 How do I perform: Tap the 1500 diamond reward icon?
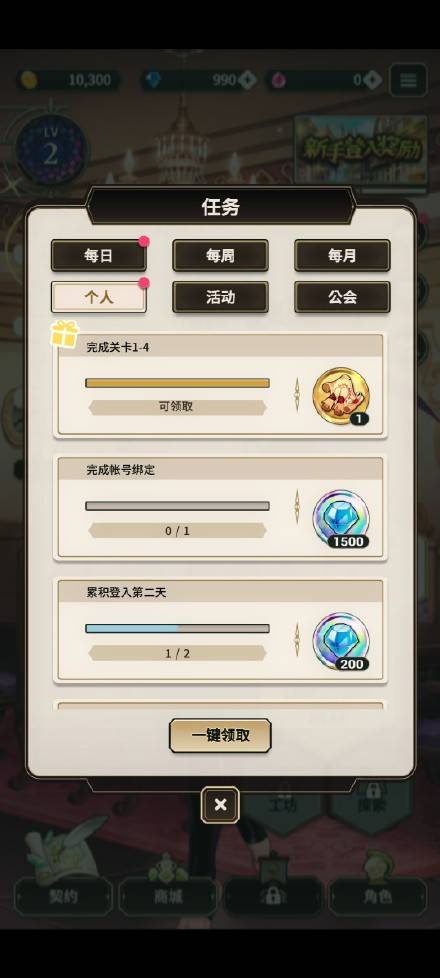341,519
